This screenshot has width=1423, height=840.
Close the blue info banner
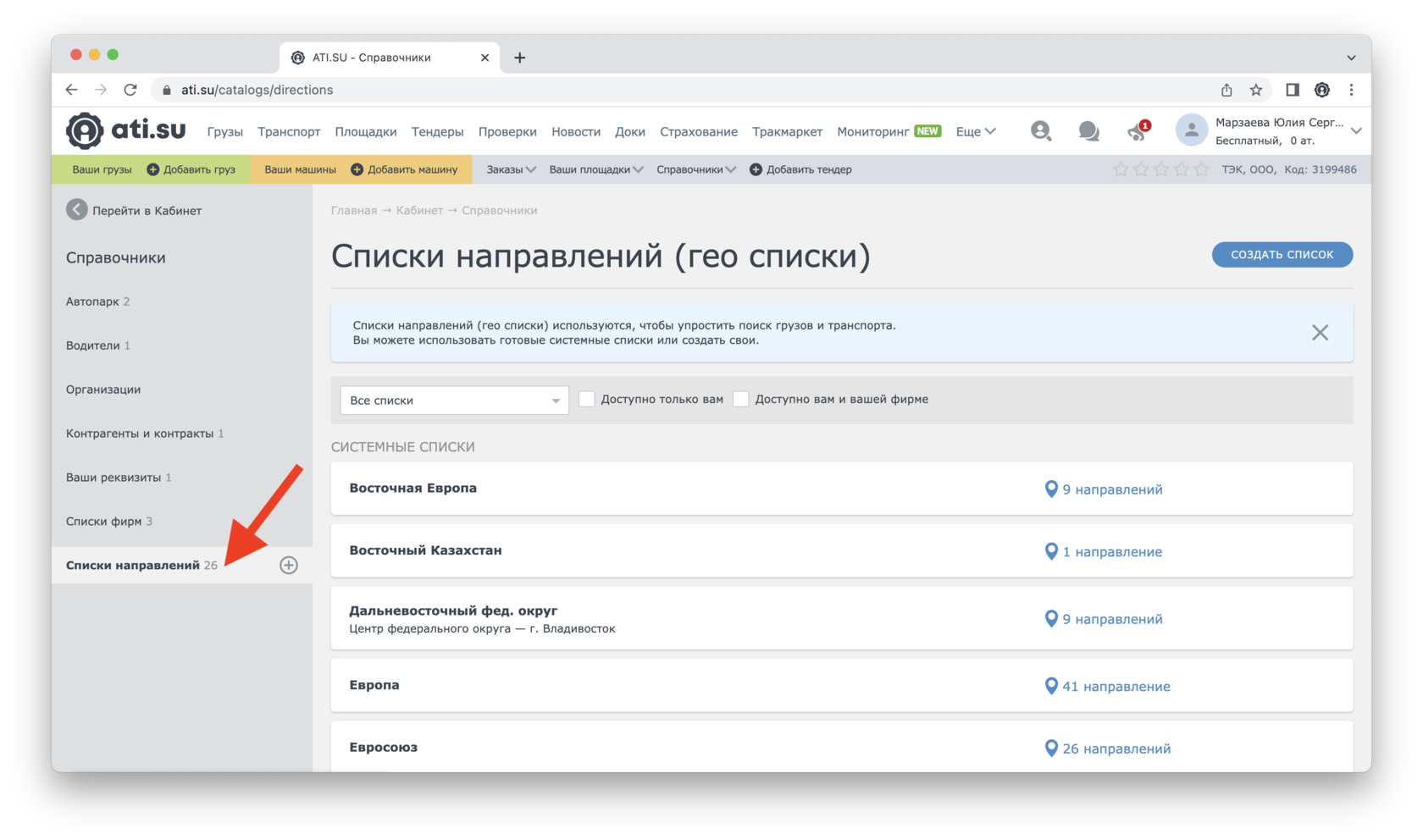coord(1320,333)
